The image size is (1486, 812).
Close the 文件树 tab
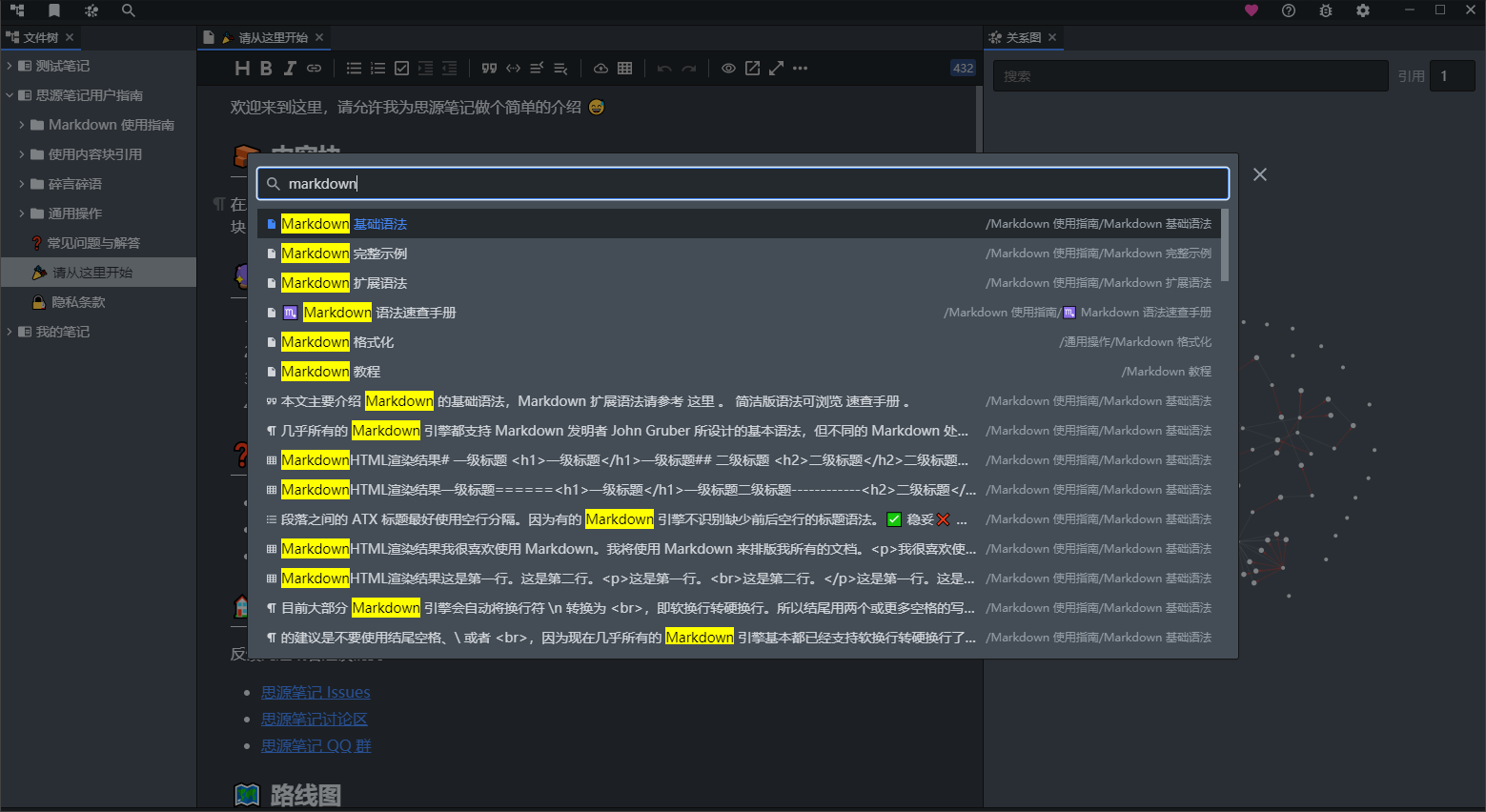point(70,37)
